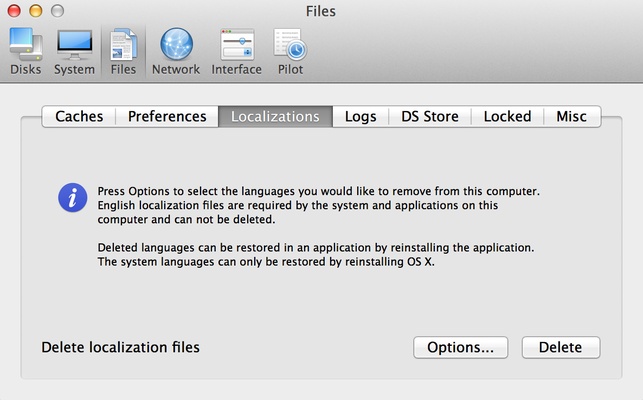This screenshot has height=400, width=643.
Task: Open the Preferences tab
Action: [x=167, y=116]
